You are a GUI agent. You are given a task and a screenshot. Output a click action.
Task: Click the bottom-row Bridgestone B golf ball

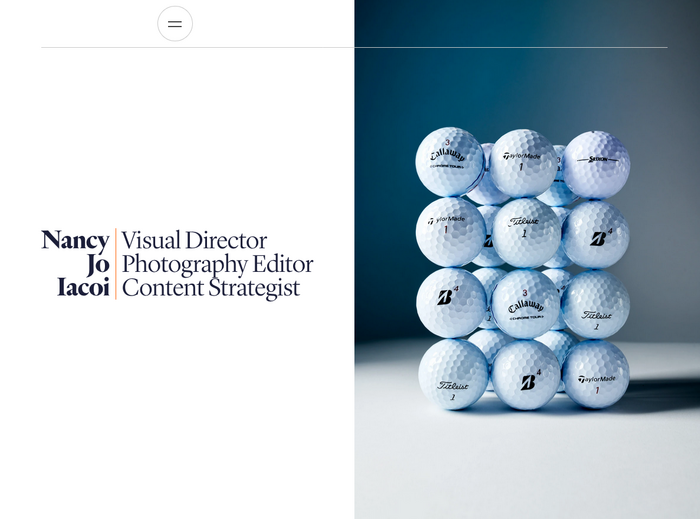526,375
